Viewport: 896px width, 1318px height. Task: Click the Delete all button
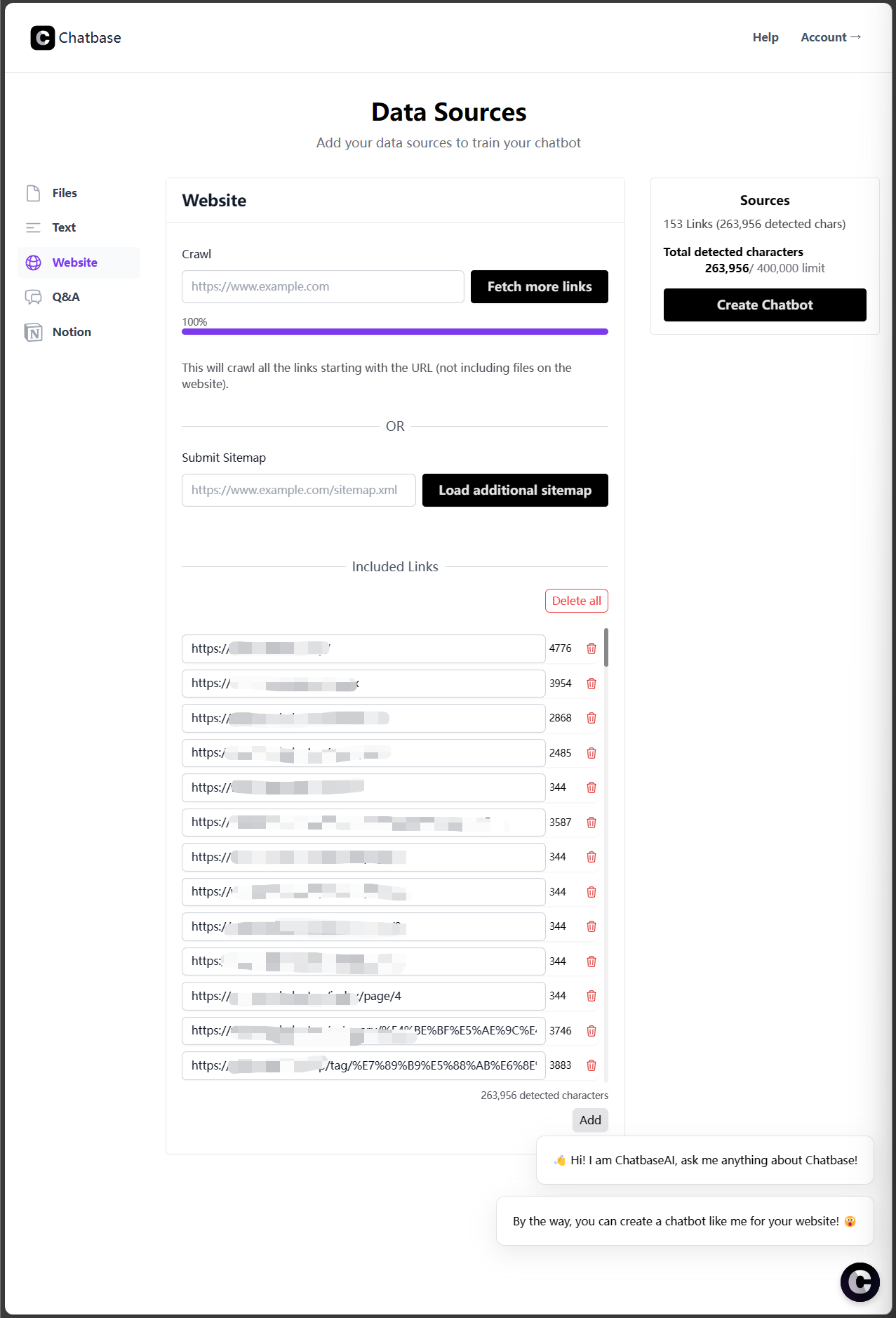(x=576, y=601)
